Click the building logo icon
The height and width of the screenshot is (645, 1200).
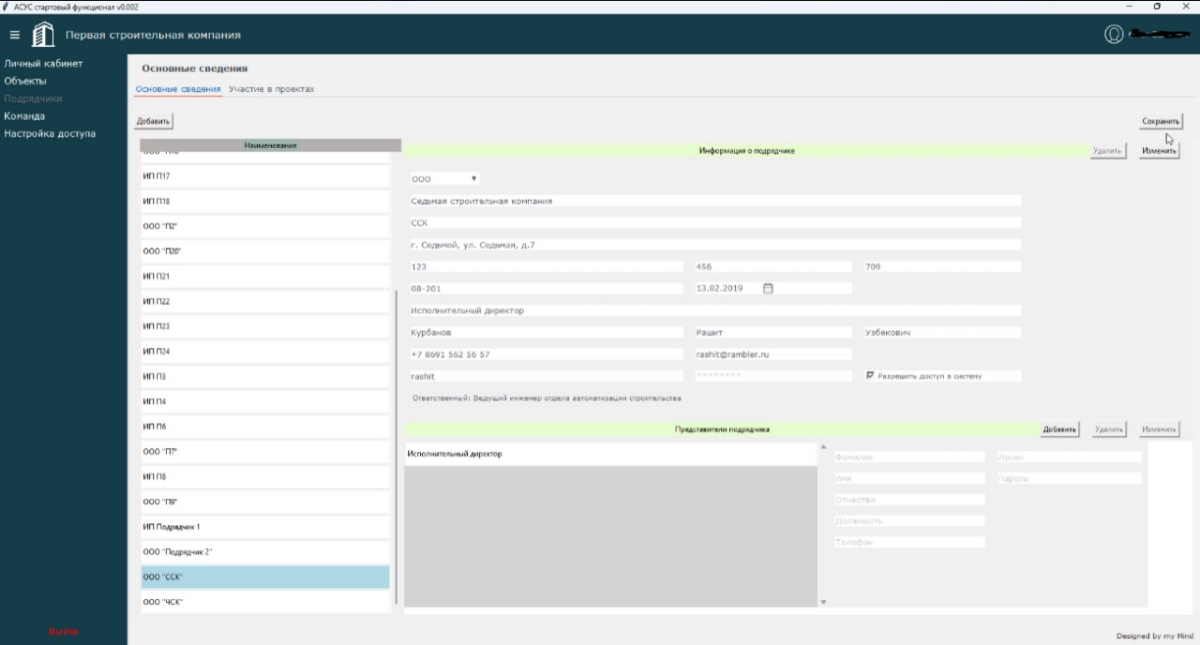pyautogui.click(x=44, y=35)
